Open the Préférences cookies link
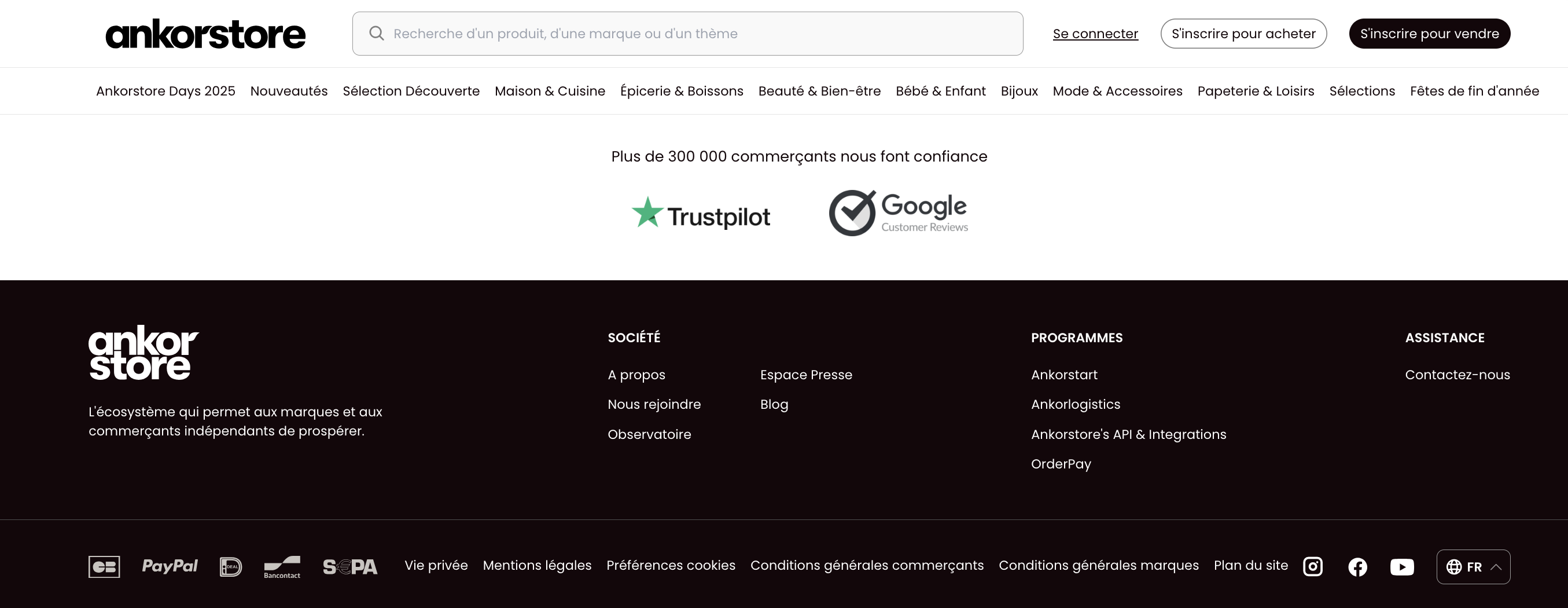The height and width of the screenshot is (608, 1568). coord(671,565)
